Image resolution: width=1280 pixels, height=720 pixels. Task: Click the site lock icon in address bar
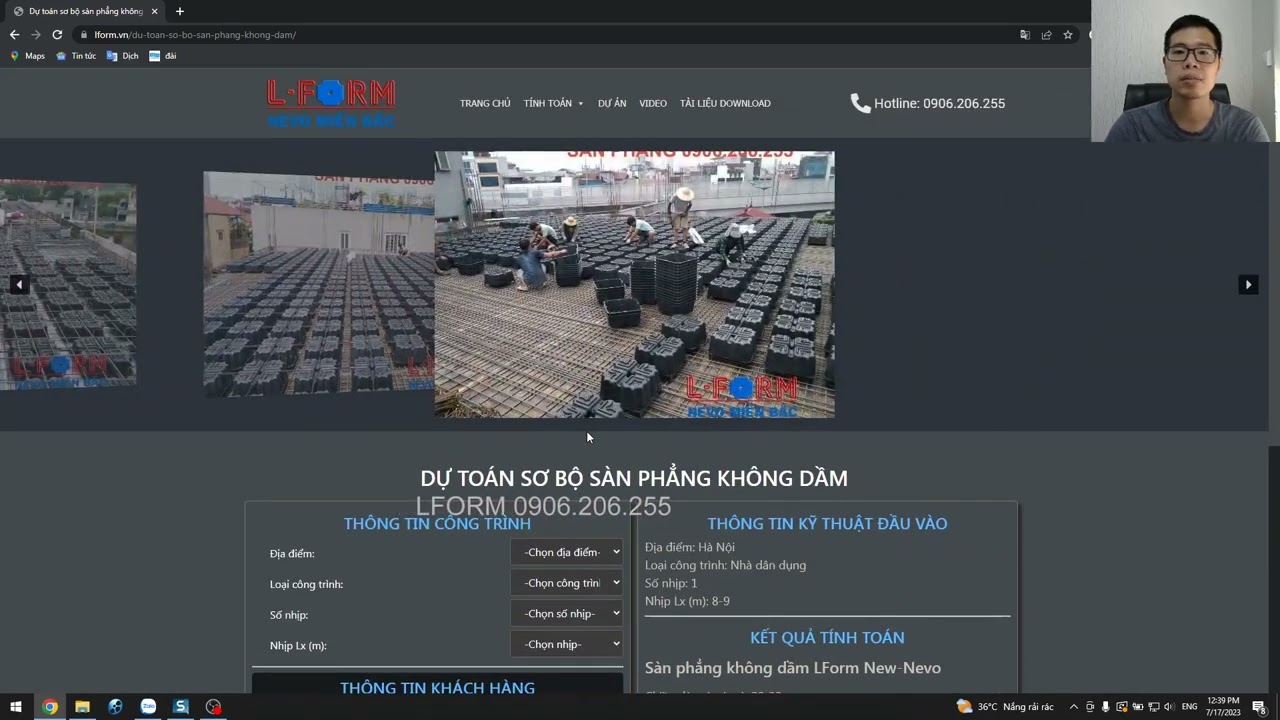84,35
